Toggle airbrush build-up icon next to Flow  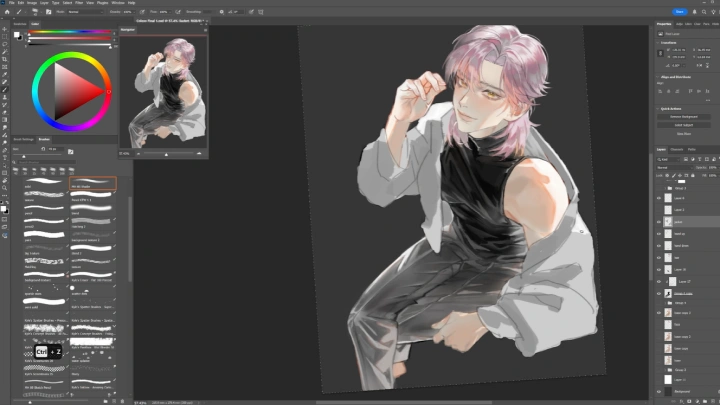178,12
